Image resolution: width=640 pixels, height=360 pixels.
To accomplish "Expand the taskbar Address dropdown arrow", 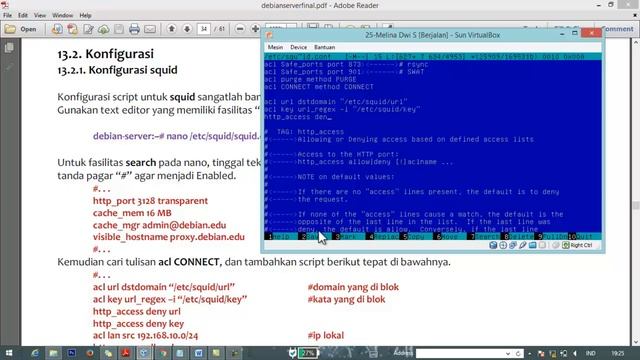I will click(x=508, y=353).
